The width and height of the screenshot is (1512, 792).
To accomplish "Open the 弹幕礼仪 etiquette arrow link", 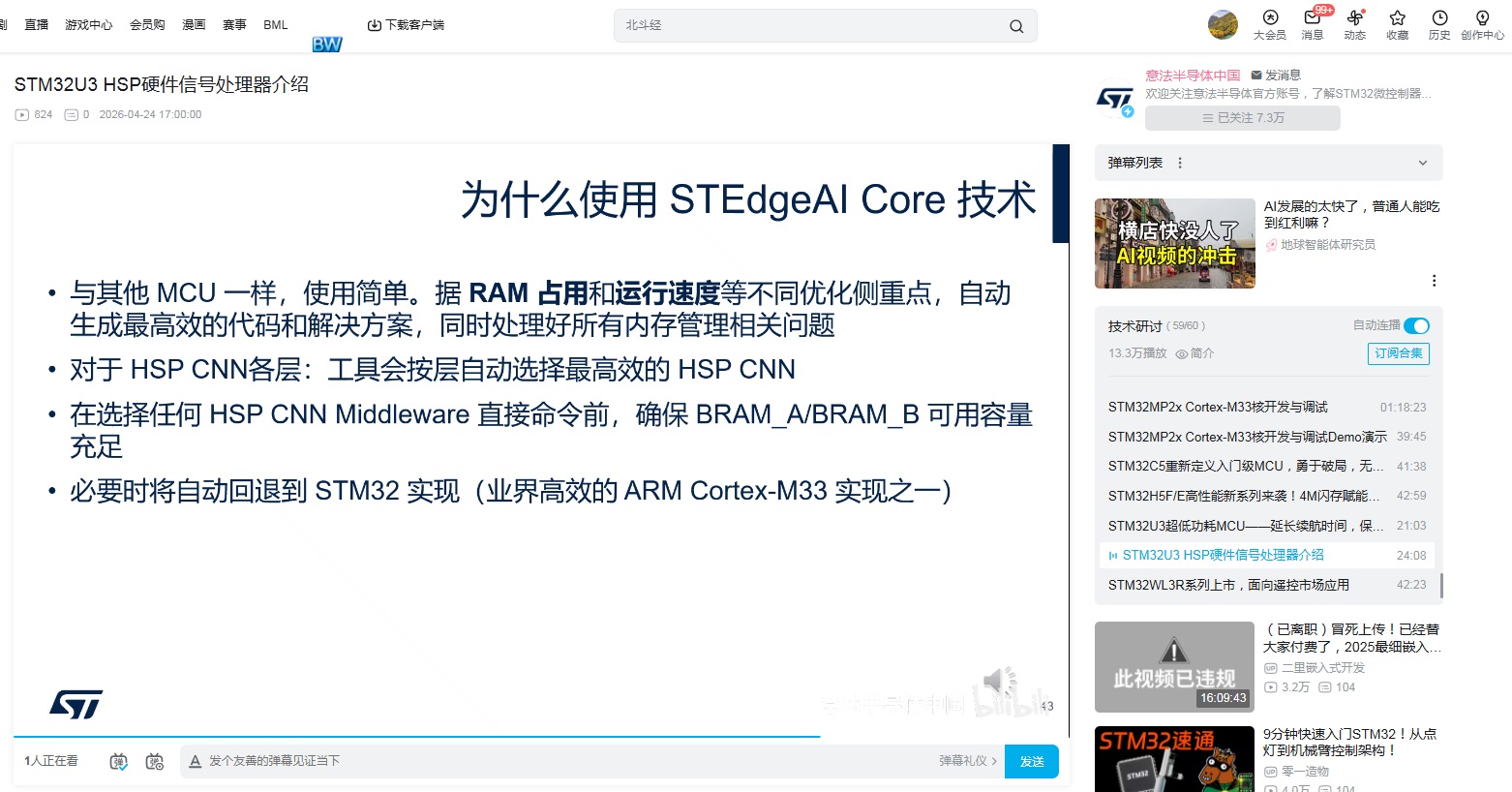I will (x=968, y=761).
